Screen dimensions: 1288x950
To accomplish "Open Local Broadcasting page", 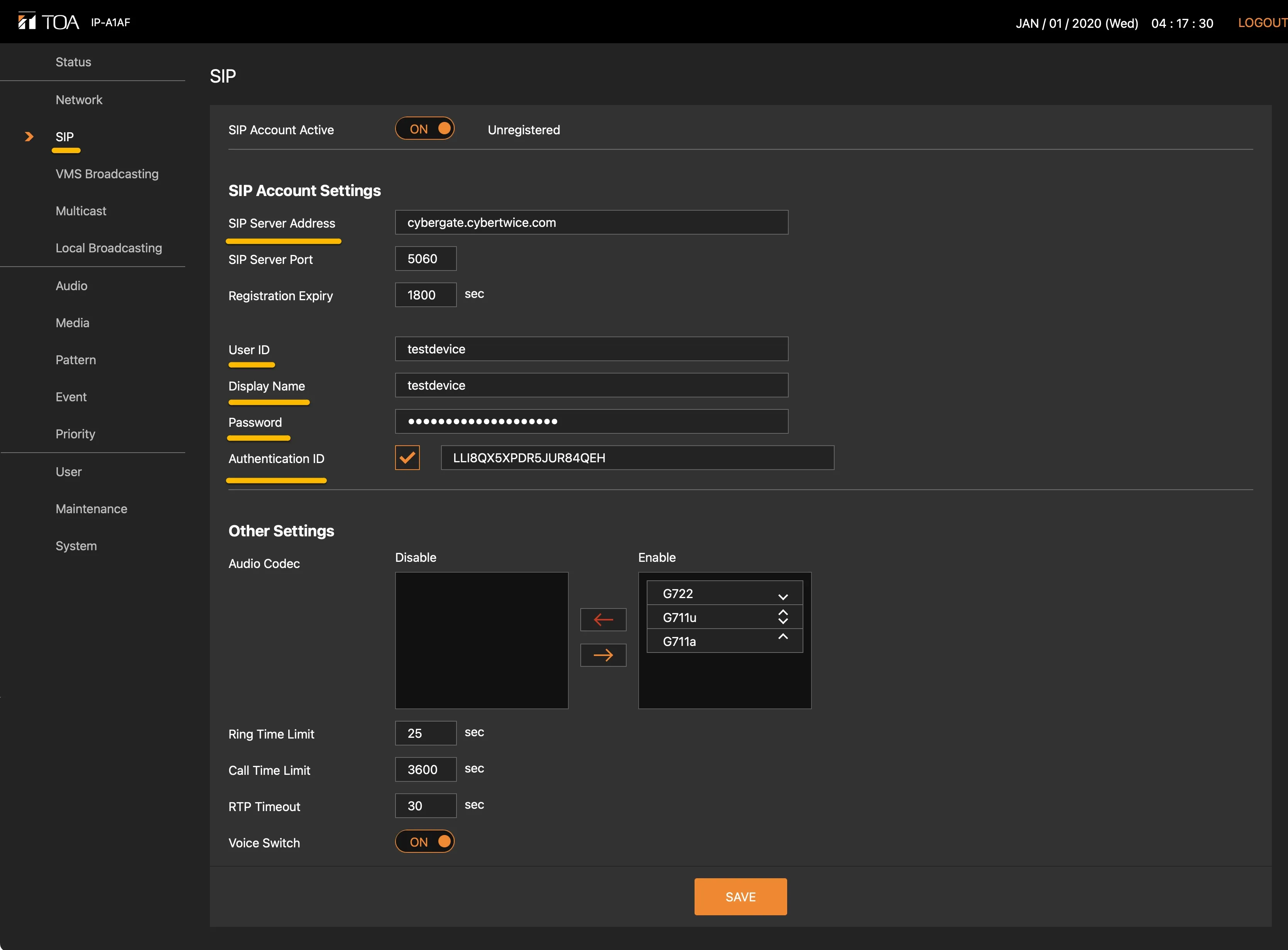I will [x=109, y=248].
